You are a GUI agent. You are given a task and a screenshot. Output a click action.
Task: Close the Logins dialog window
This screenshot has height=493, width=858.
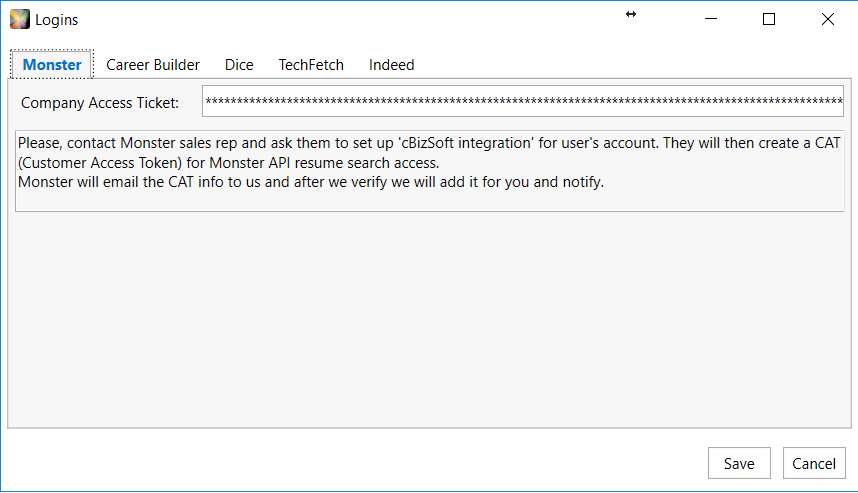click(x=827, y=19)
